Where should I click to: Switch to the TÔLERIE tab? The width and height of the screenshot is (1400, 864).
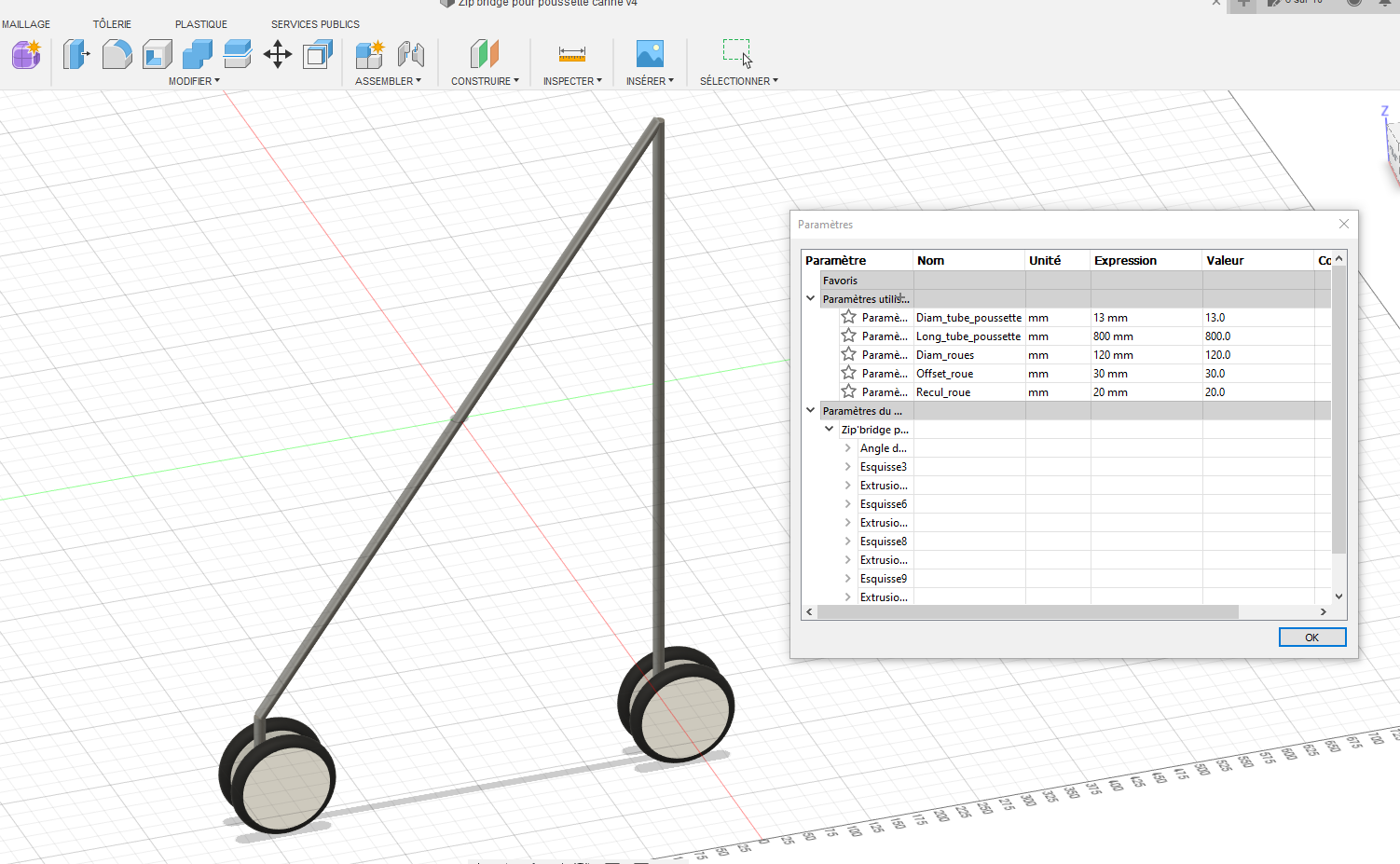click(x=112, y=24)
